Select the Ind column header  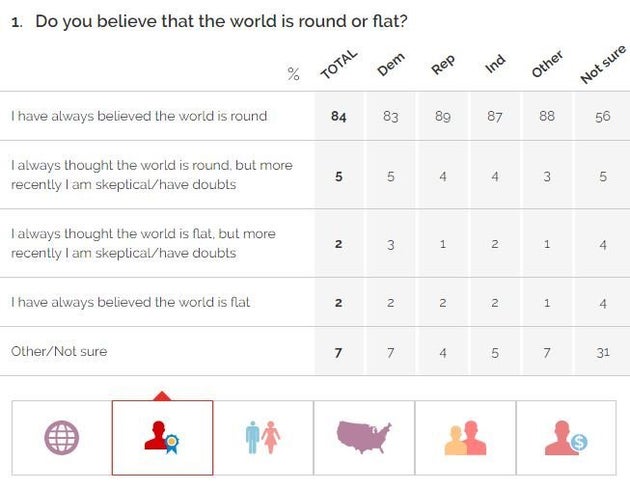(x=495, y=65)
